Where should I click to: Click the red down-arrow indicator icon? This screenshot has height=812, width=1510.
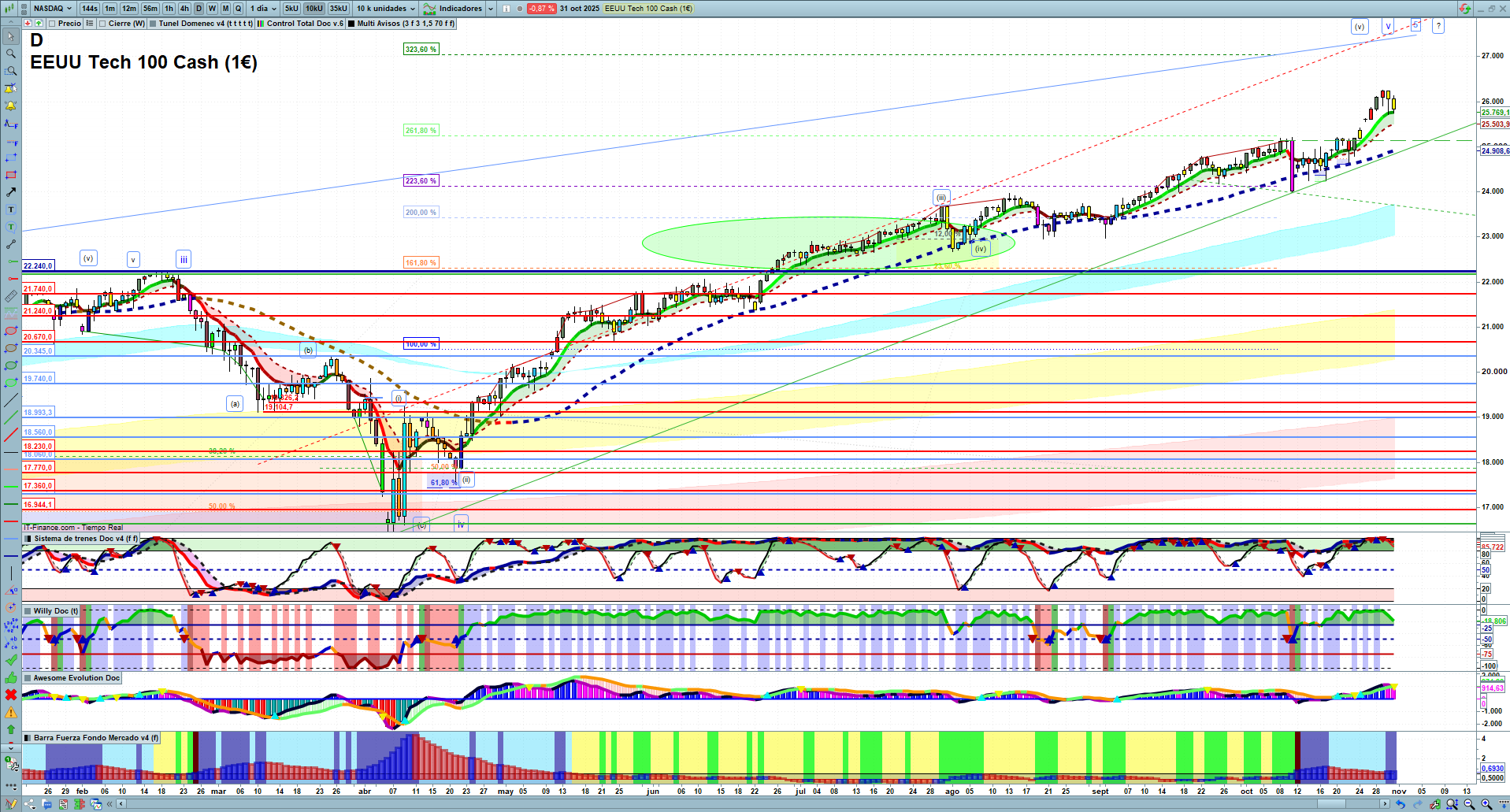click(28, 24)
